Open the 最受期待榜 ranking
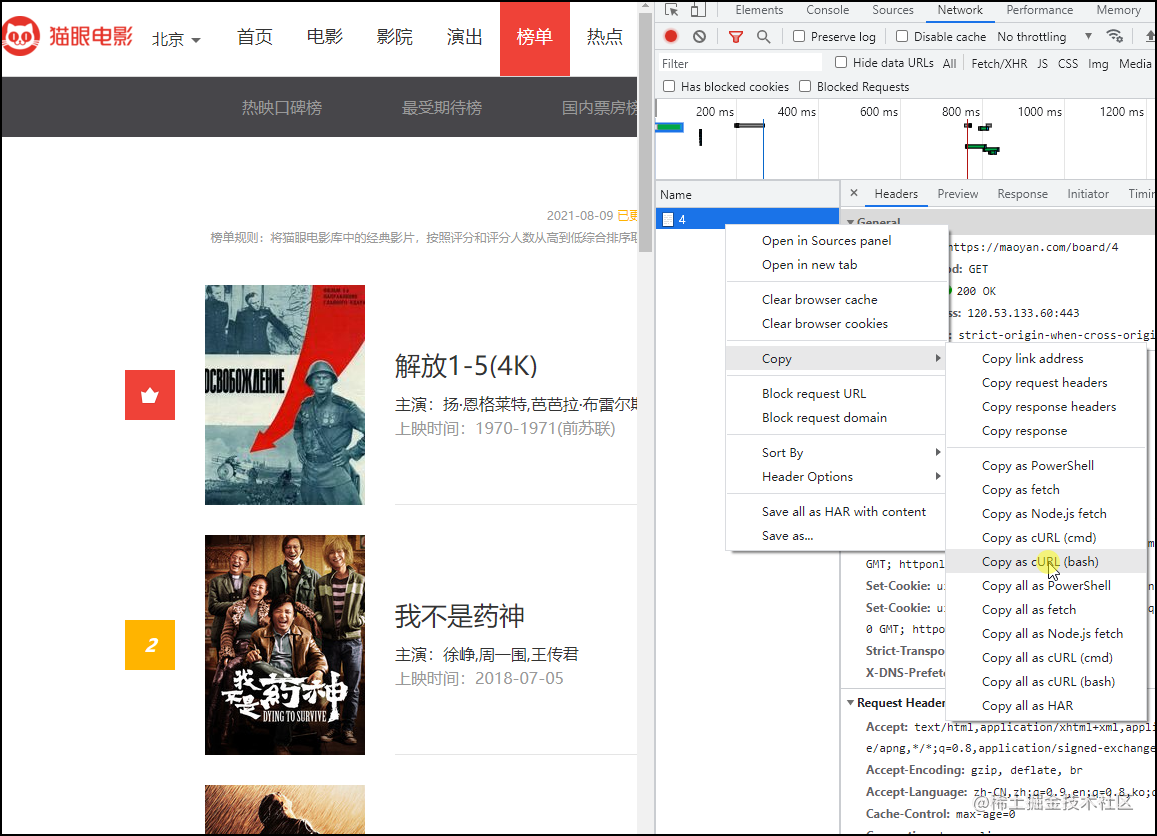 pos(442,108)
